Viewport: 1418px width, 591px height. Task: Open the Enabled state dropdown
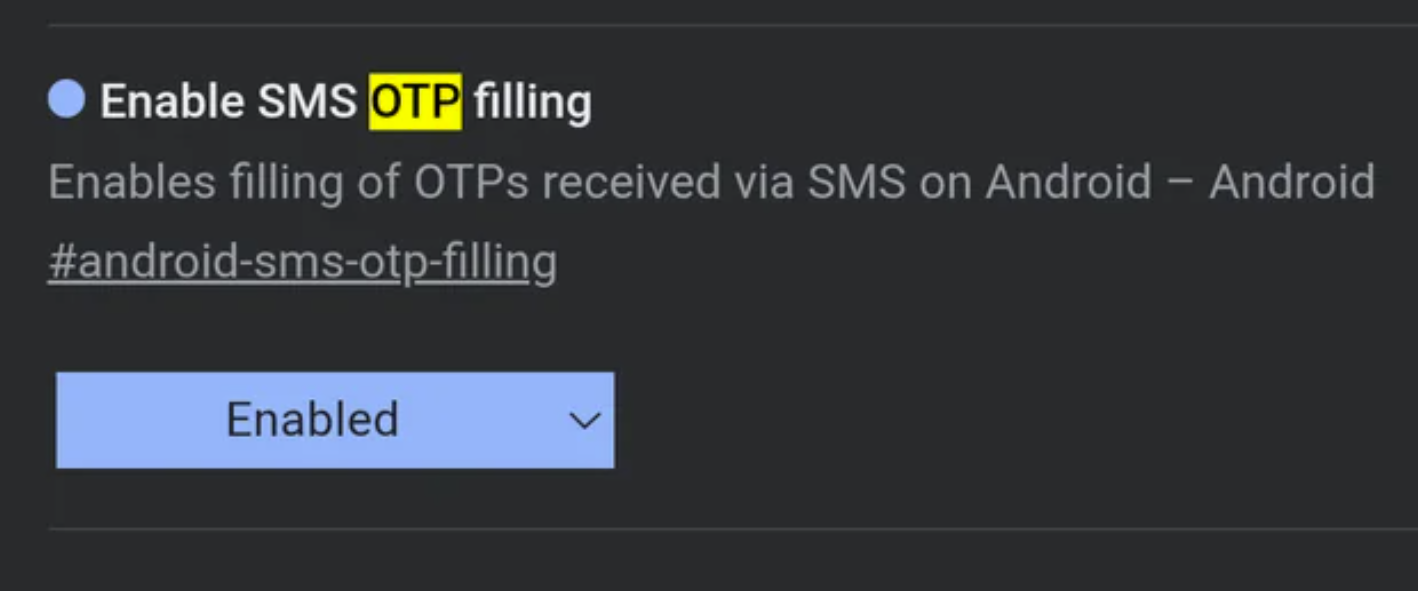[335, 420]
